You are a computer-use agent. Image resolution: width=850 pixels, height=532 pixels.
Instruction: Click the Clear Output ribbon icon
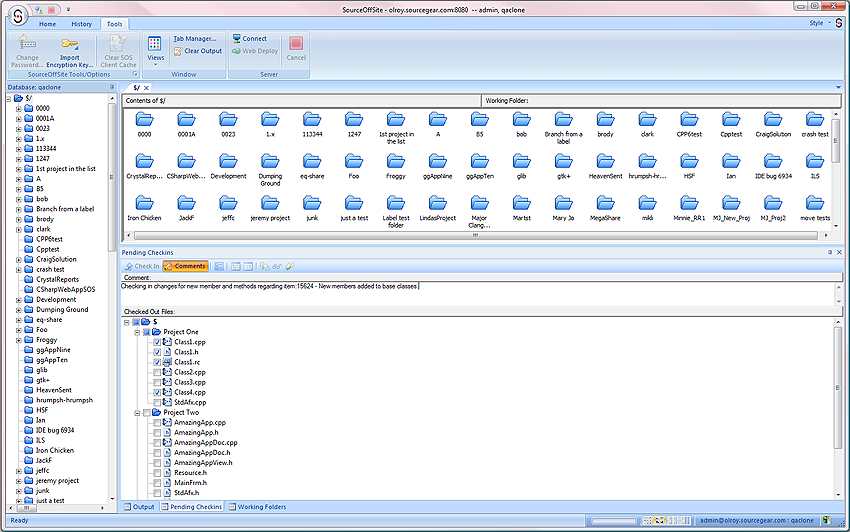pos(178,51)
